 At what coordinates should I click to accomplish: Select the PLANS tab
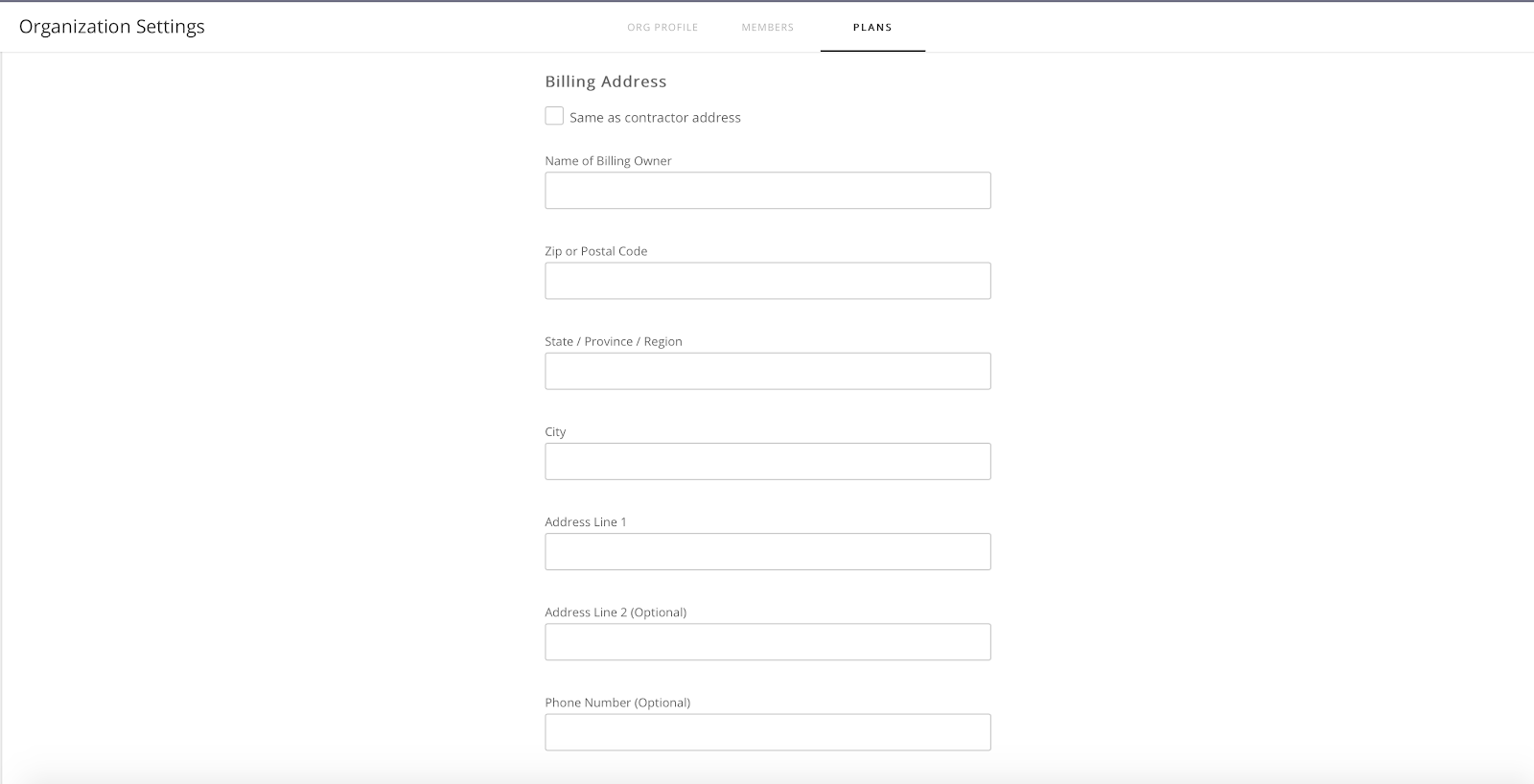(x=872, y=27)
